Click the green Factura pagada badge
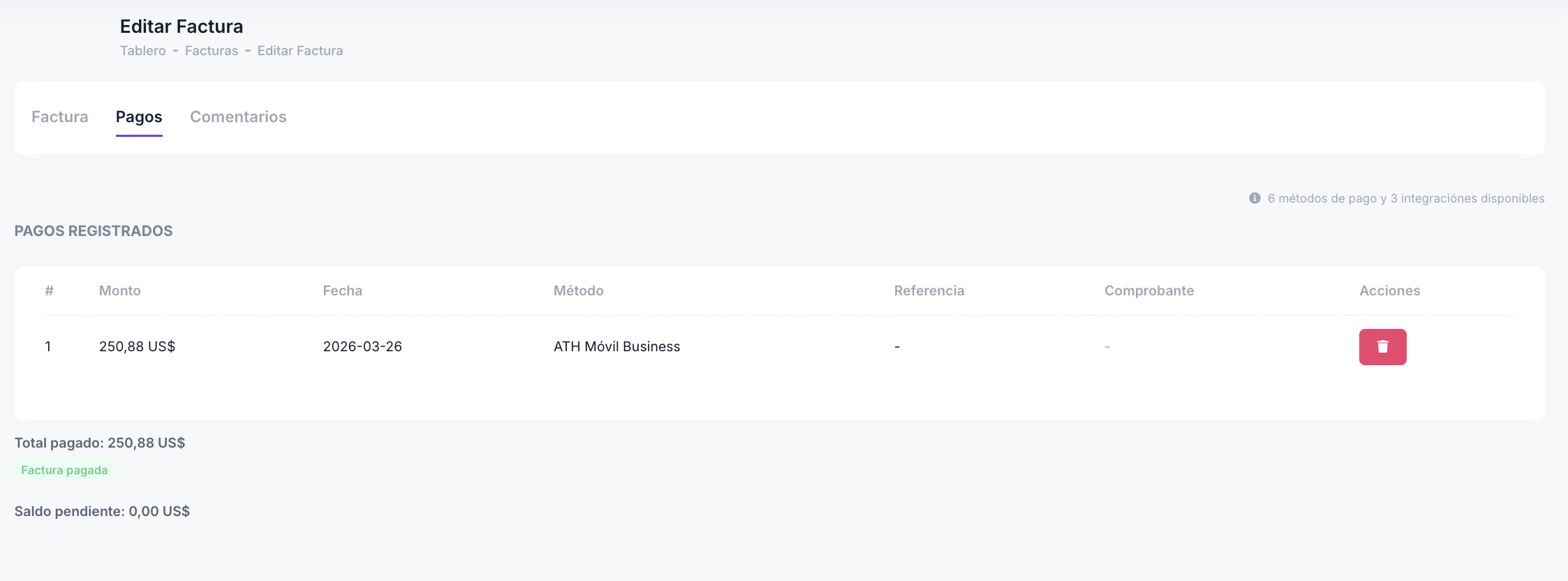 pos(64,470)
